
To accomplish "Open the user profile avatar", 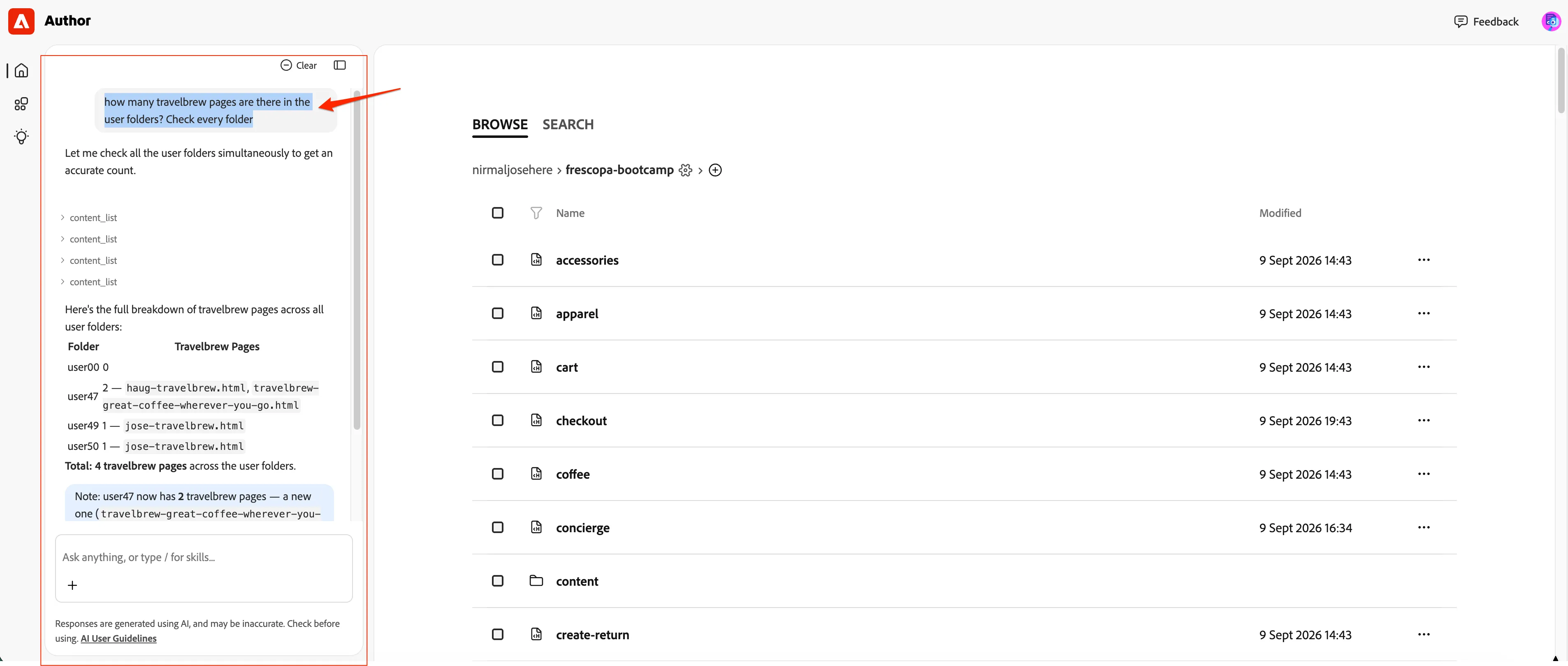I will [1550, 21].
